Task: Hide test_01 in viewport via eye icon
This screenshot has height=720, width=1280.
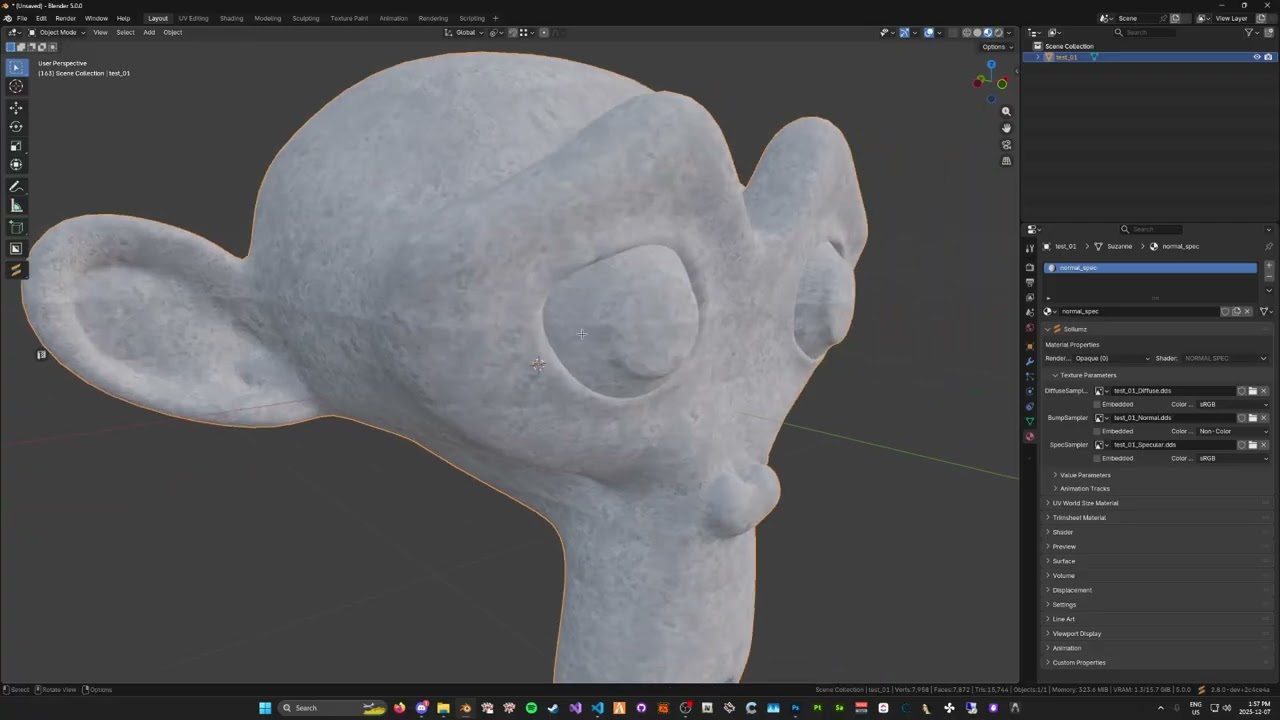Action: (x=1257, y=57)
